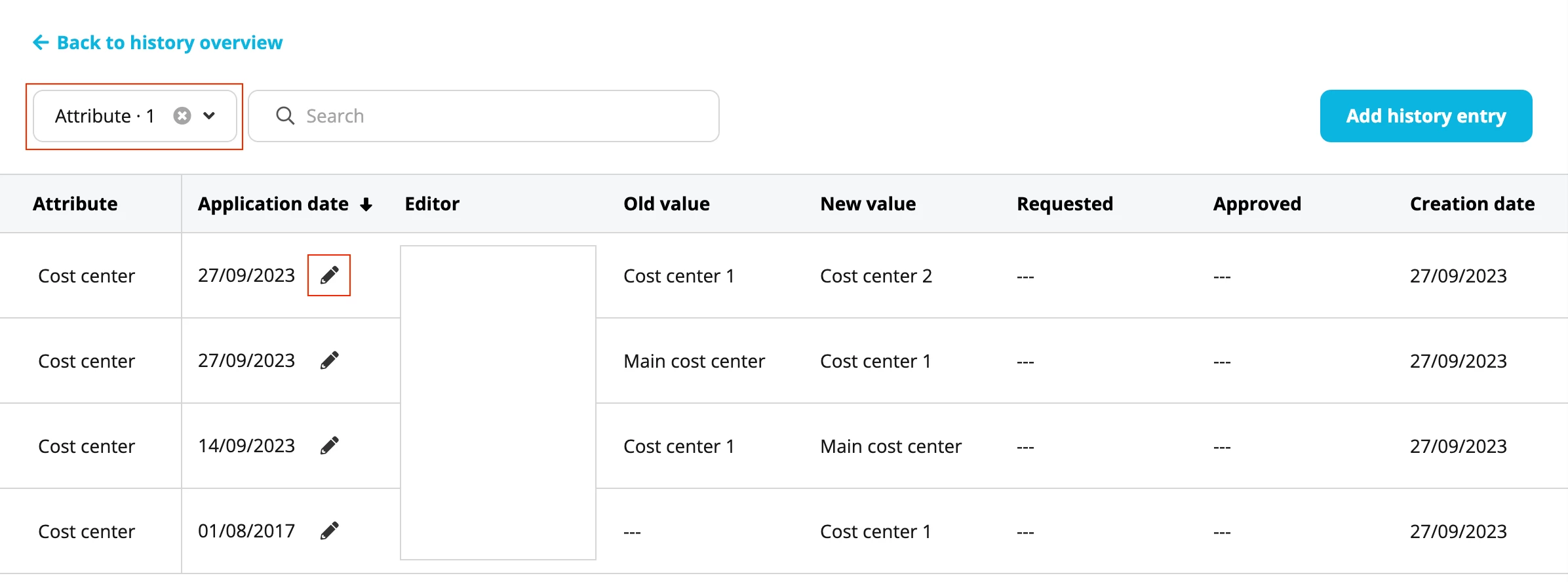Clear the Attribute filter with the x icon
Viewport: 1568px width, 582px height.
[x=182, y=116]
